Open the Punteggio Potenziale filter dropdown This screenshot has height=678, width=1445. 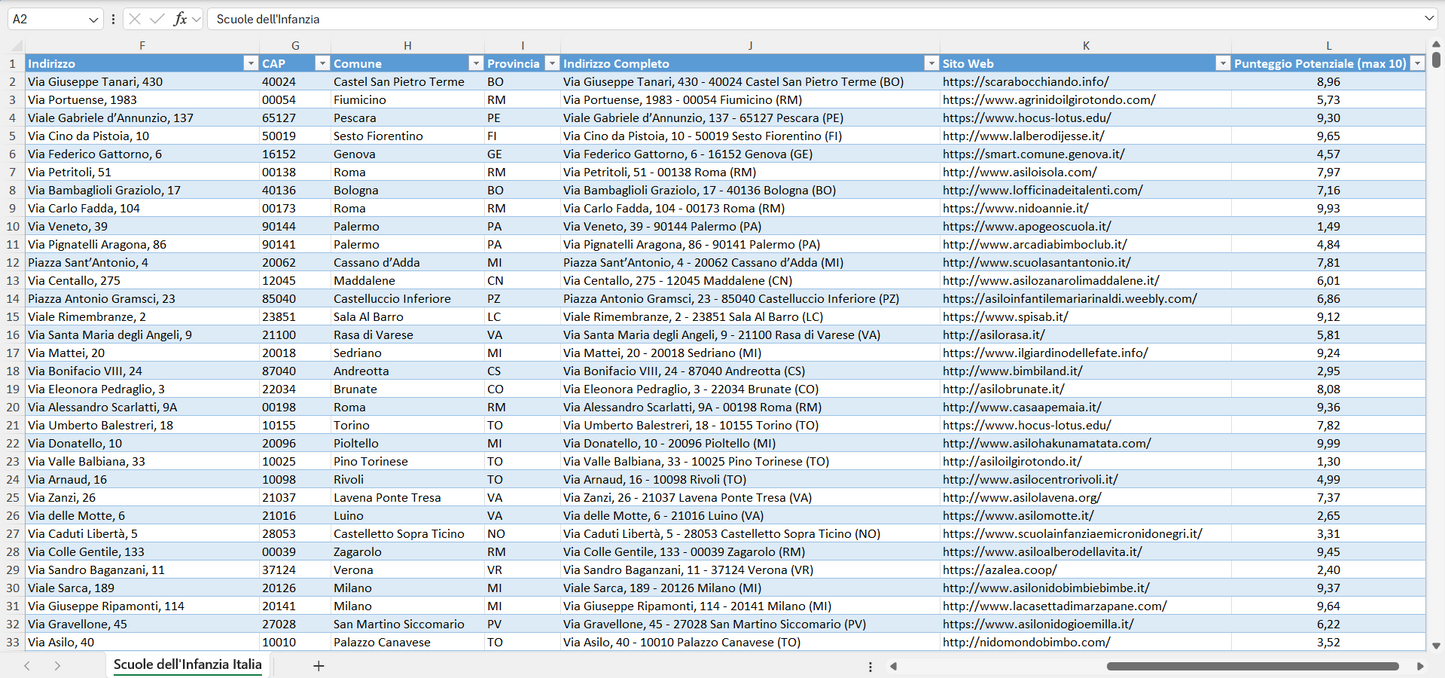(x=1418, y=62)
